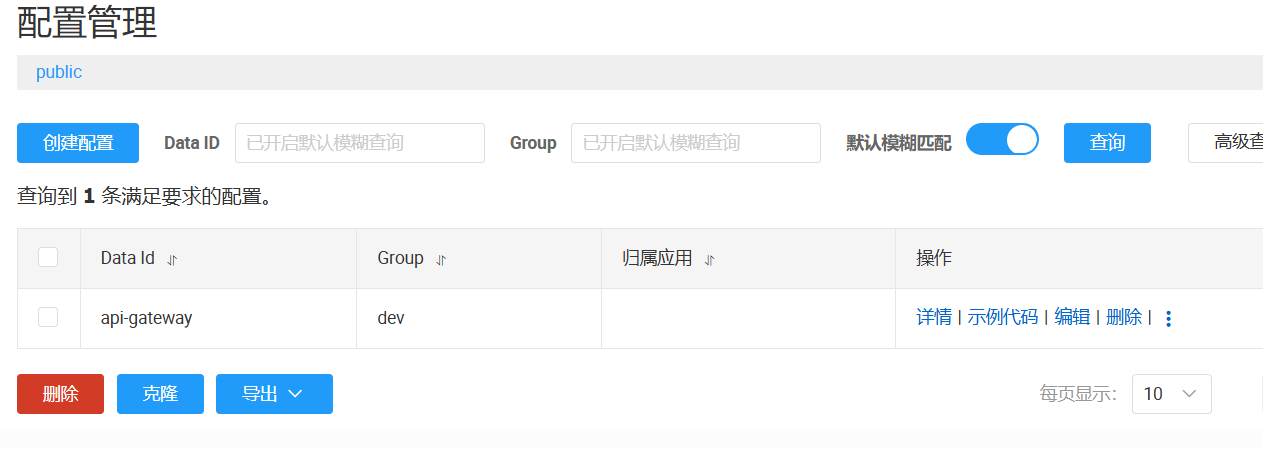This screenshot has width=1263, height=451.
Task: Click 编辑 link in the api-gateway row
Action: pos(1072,317)
